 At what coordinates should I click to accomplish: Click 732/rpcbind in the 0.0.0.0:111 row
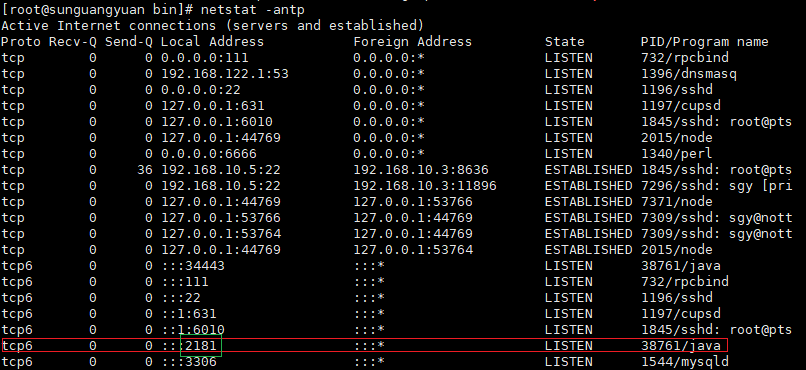[684, 58]
